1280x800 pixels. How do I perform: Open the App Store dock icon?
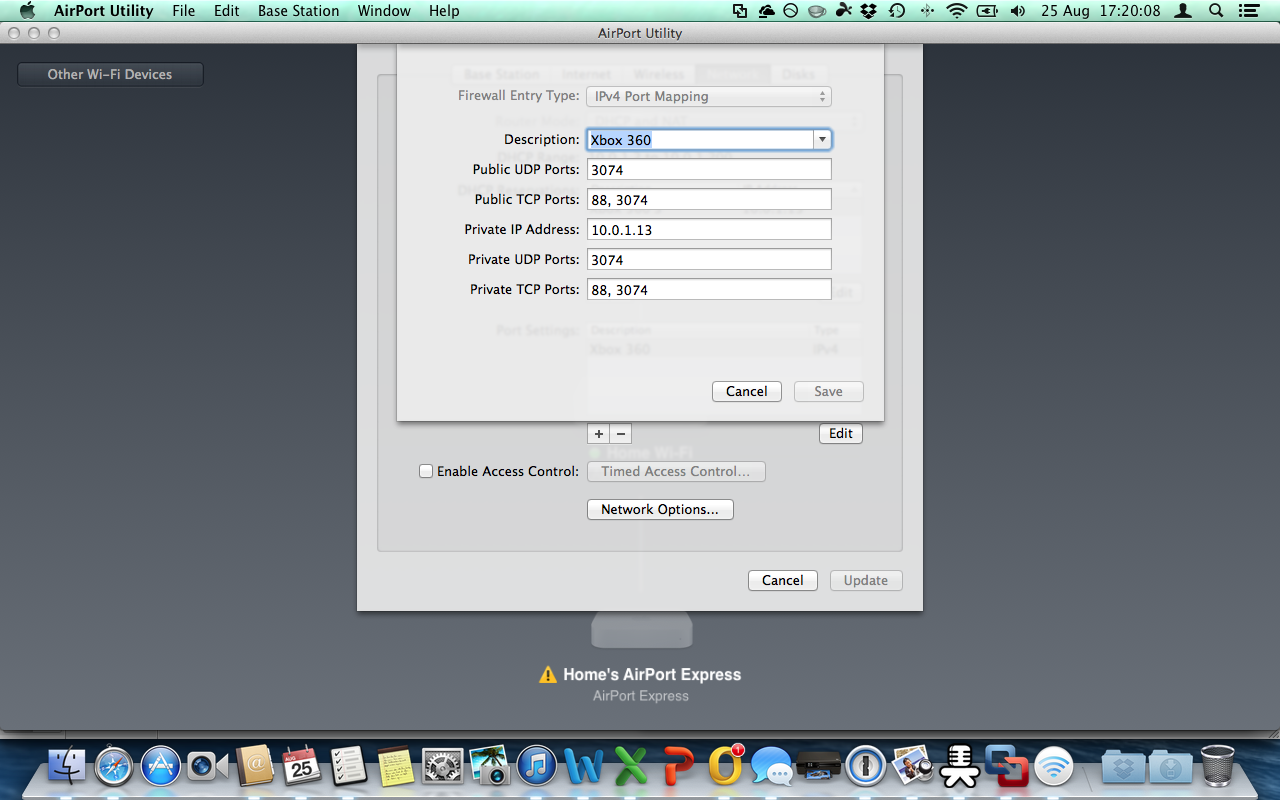coord(161,766)
